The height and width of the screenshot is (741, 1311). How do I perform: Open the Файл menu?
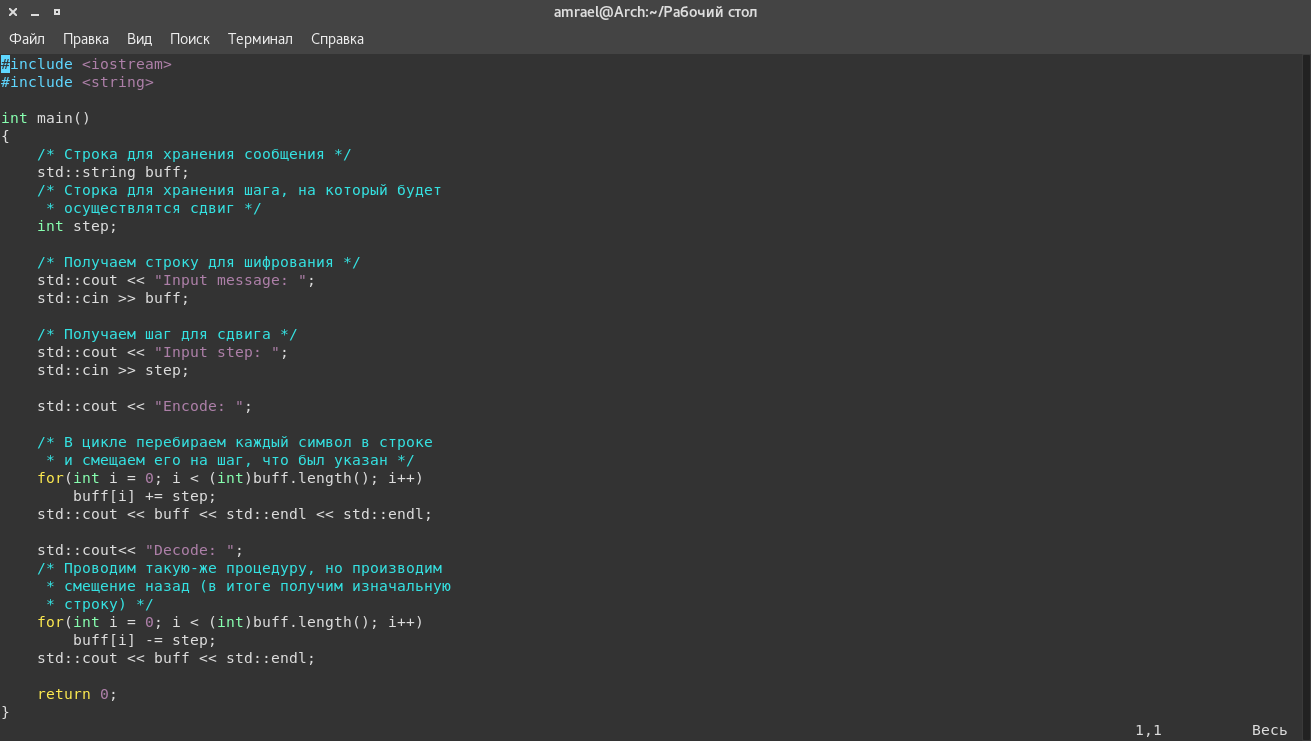point(27,39)
